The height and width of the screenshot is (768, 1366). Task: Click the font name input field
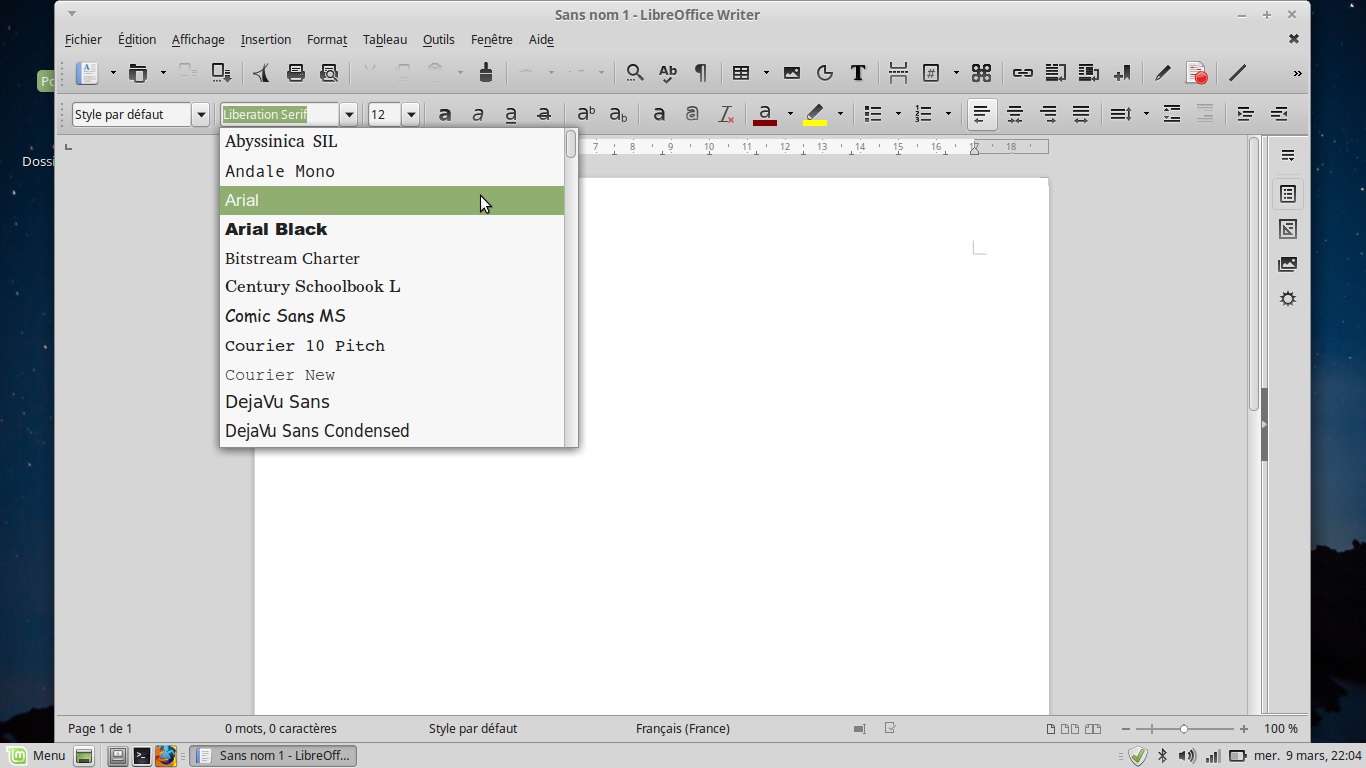(x=280, y=114)
